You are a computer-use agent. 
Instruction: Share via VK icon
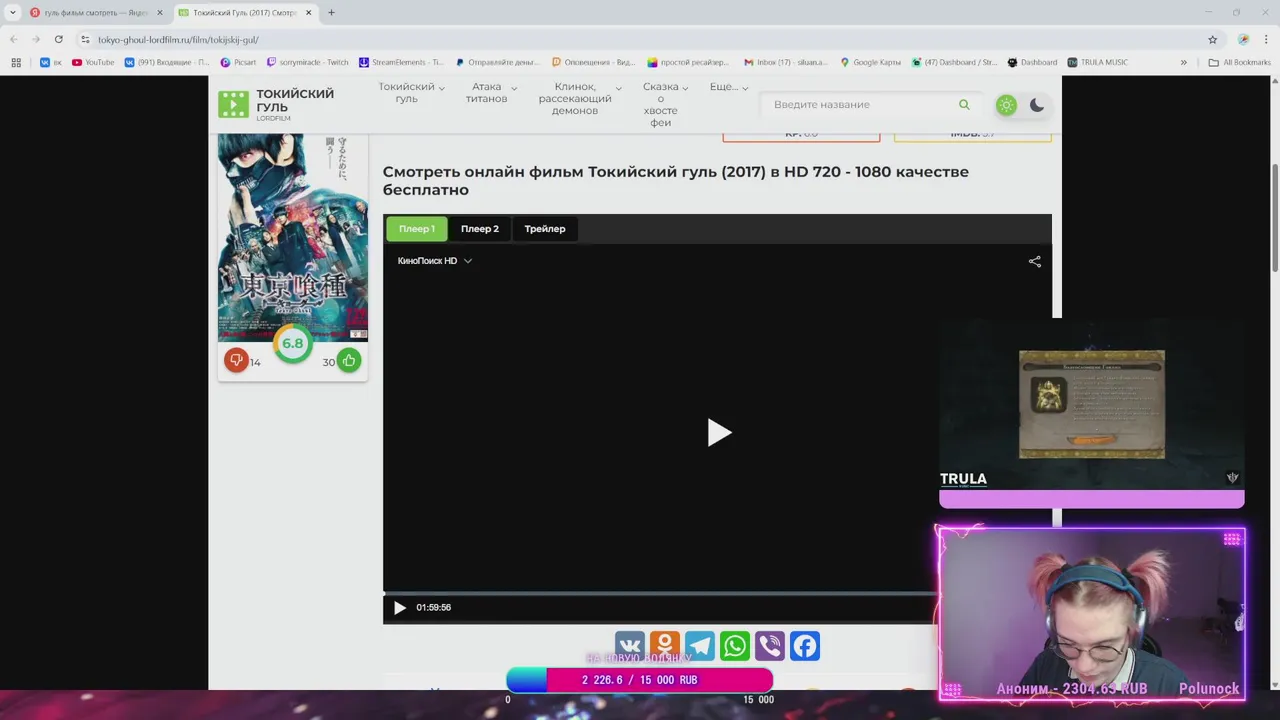tap(630, 646)
